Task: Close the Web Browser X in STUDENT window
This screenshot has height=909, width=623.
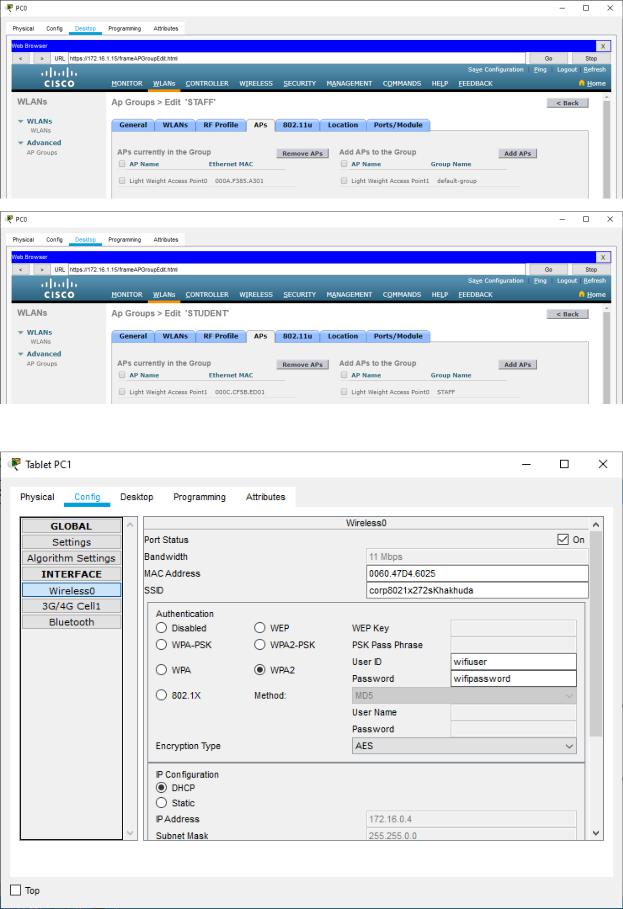Action: (602, 257)
